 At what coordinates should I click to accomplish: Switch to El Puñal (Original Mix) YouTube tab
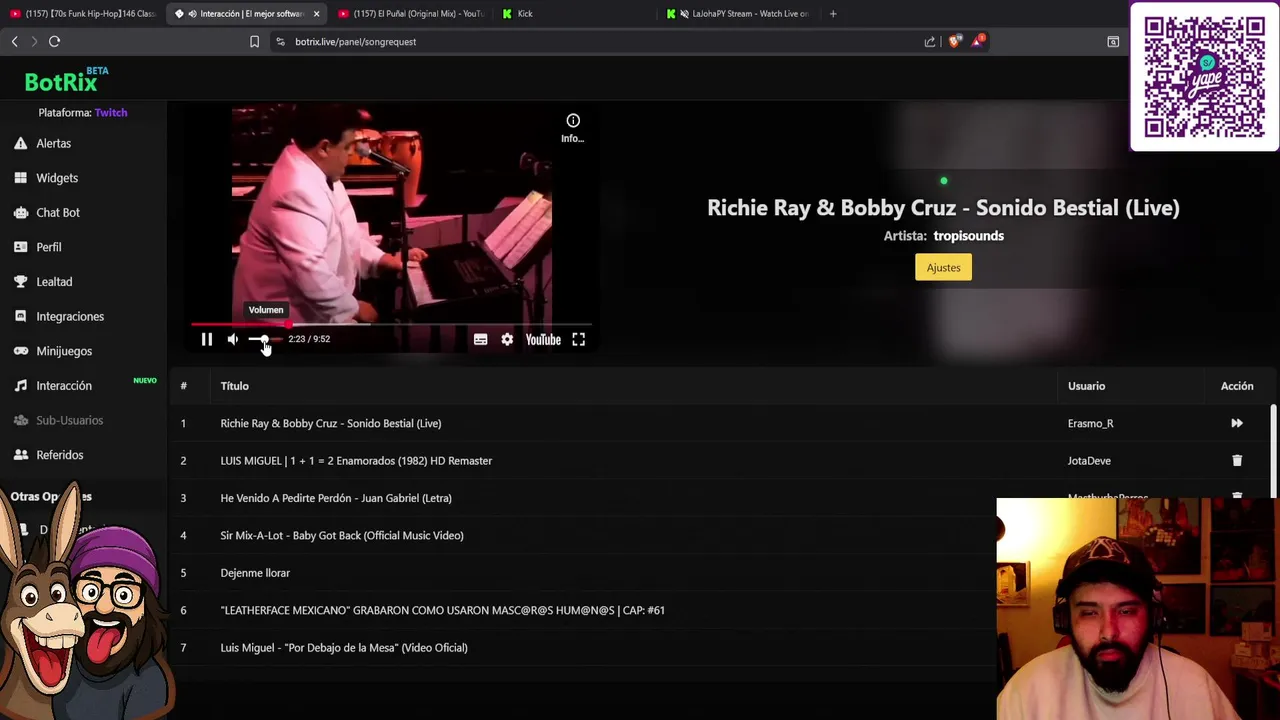pos(411,14)
